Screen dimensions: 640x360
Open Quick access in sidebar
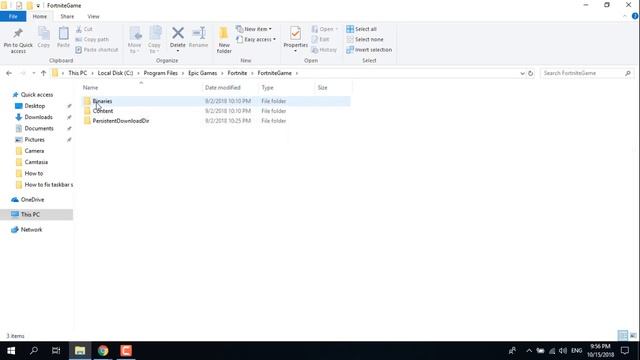pyautogui.click(x=36, y=95)
